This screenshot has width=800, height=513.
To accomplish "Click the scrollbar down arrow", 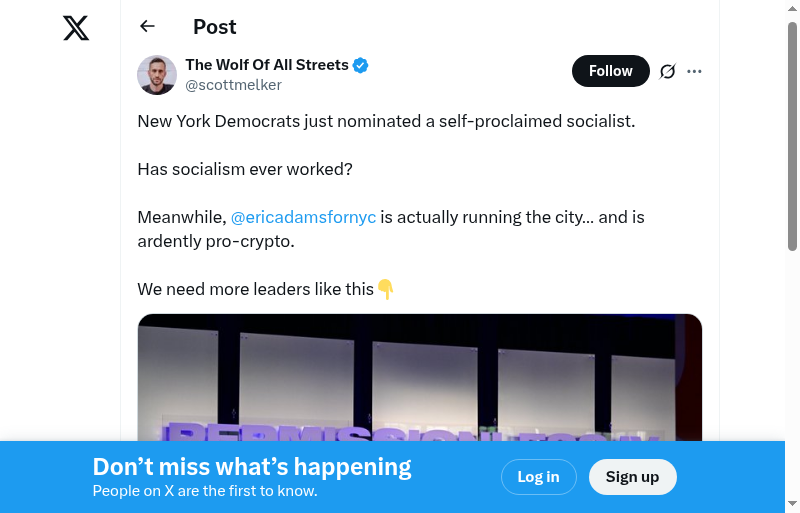I will tap(792, 503).
